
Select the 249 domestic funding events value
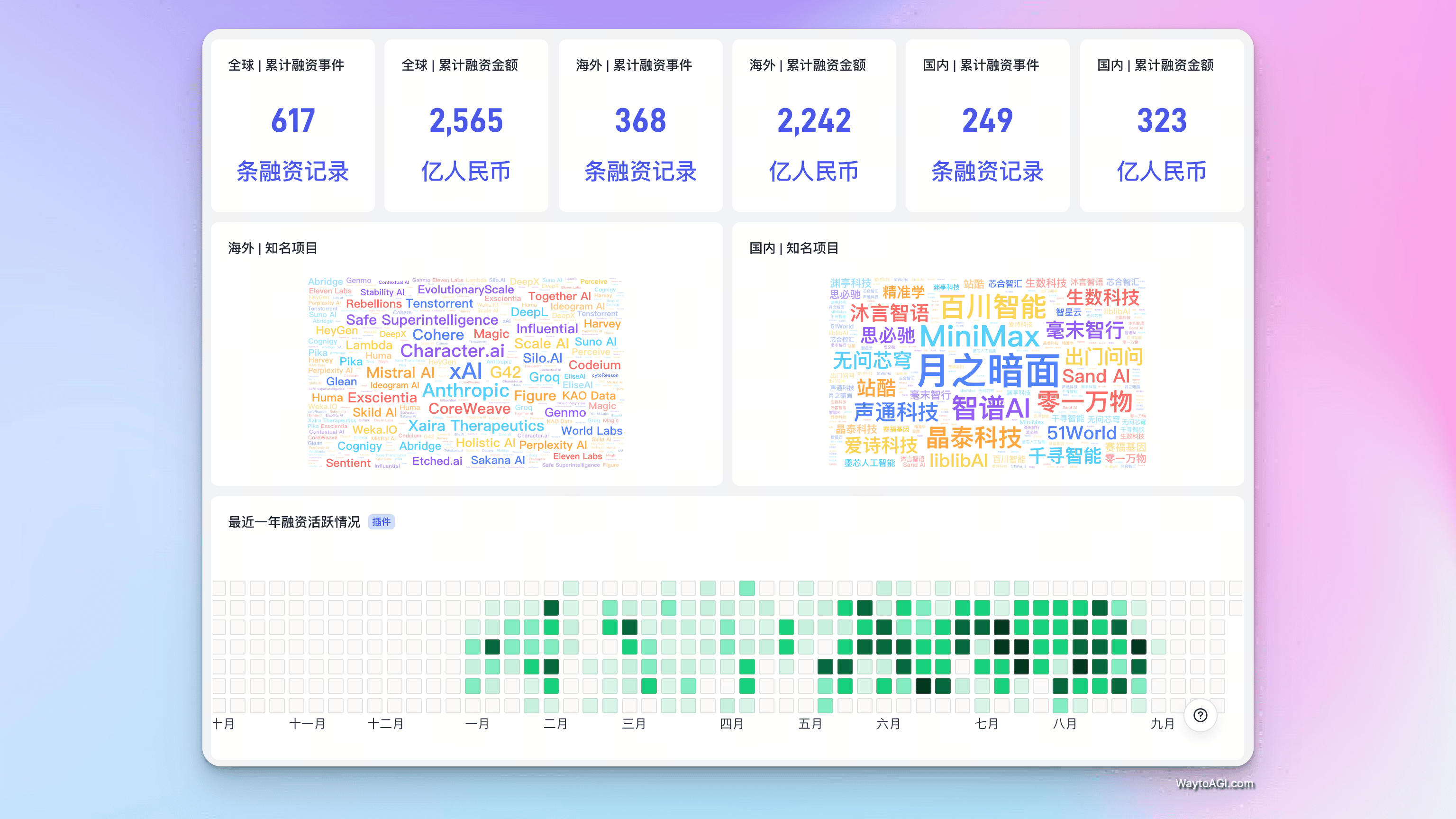(x=987, y=120)
